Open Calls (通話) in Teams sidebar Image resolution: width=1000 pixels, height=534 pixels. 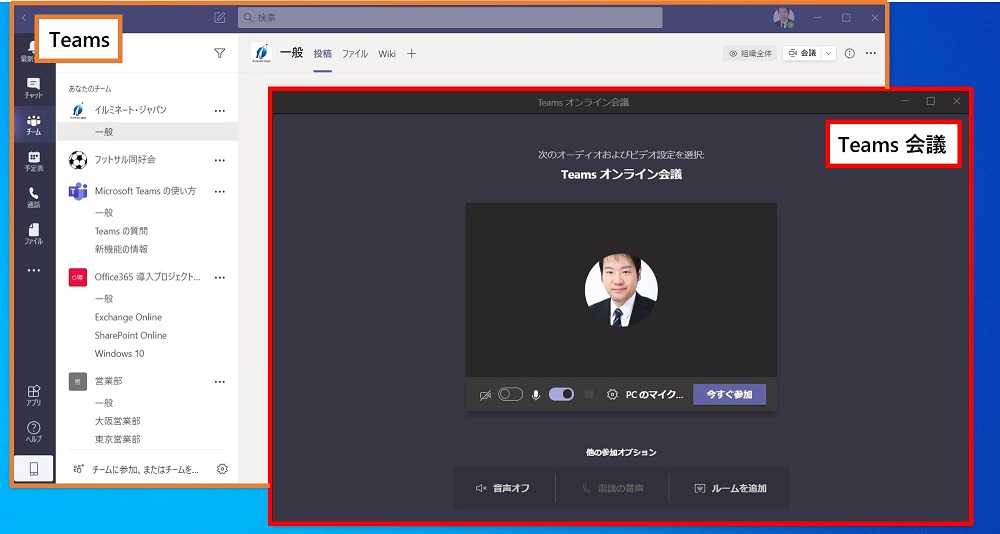click(34, 198)
